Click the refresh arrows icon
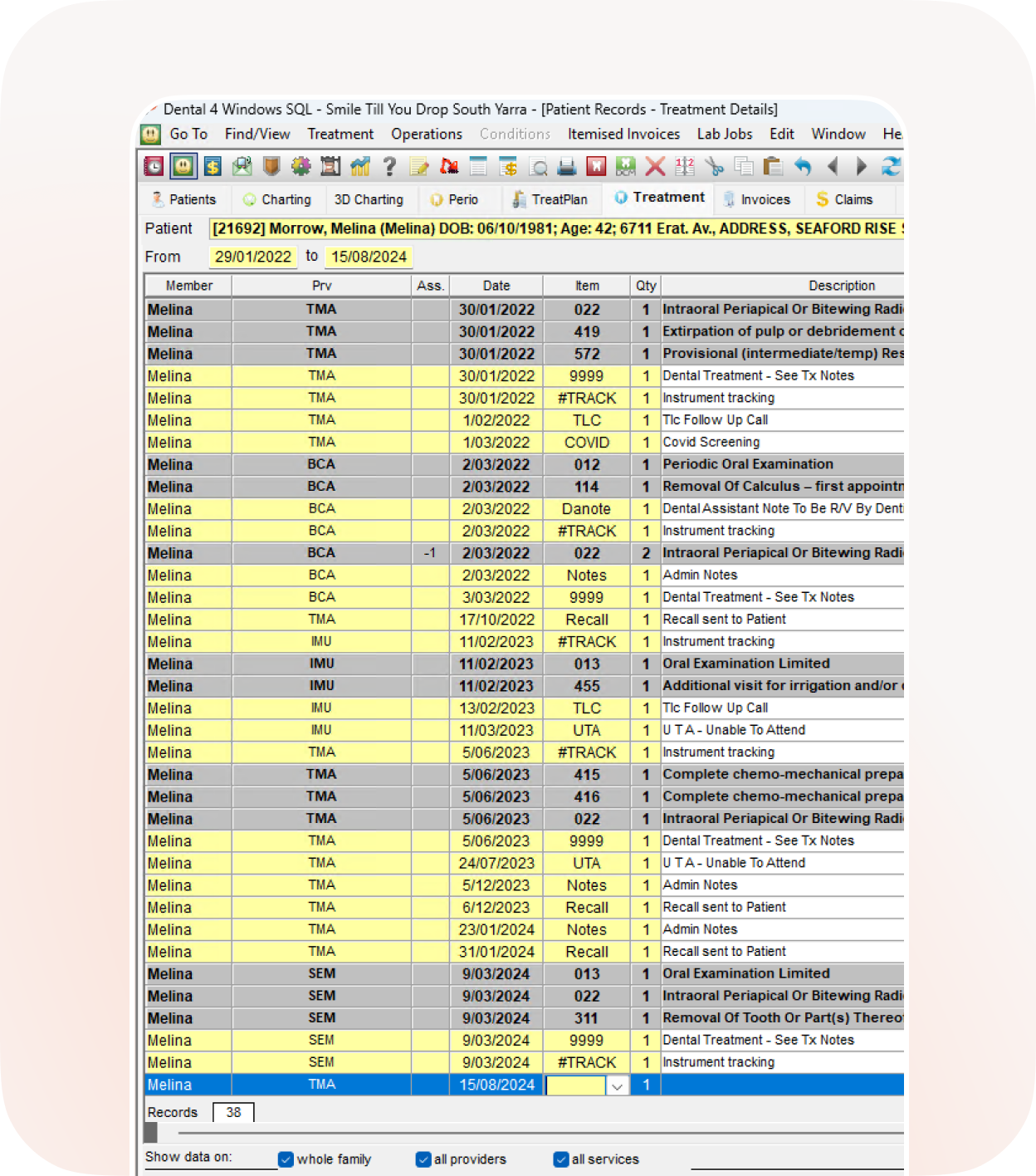 [x=891, y=167]
